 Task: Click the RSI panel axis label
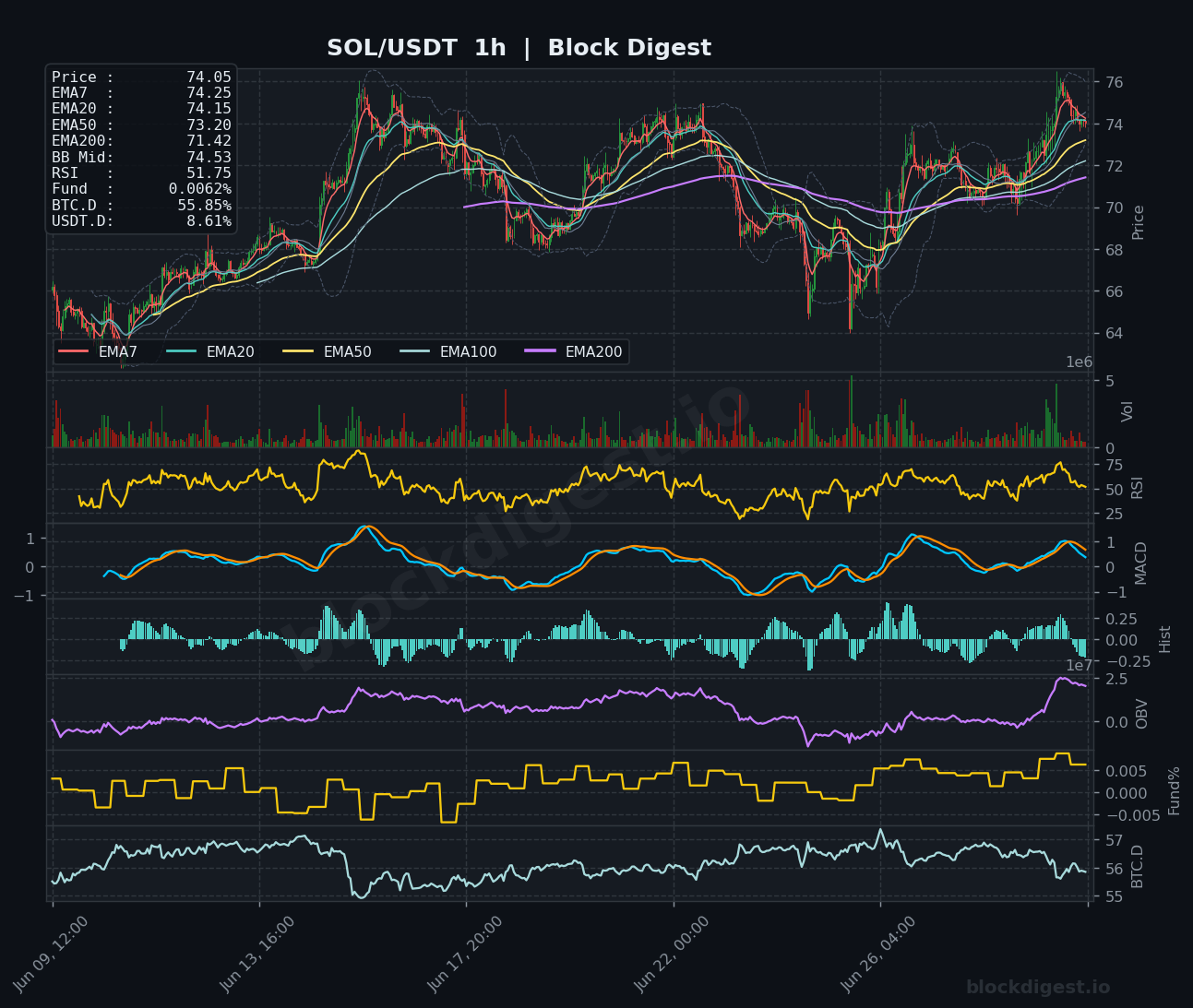coord(1137,487)
